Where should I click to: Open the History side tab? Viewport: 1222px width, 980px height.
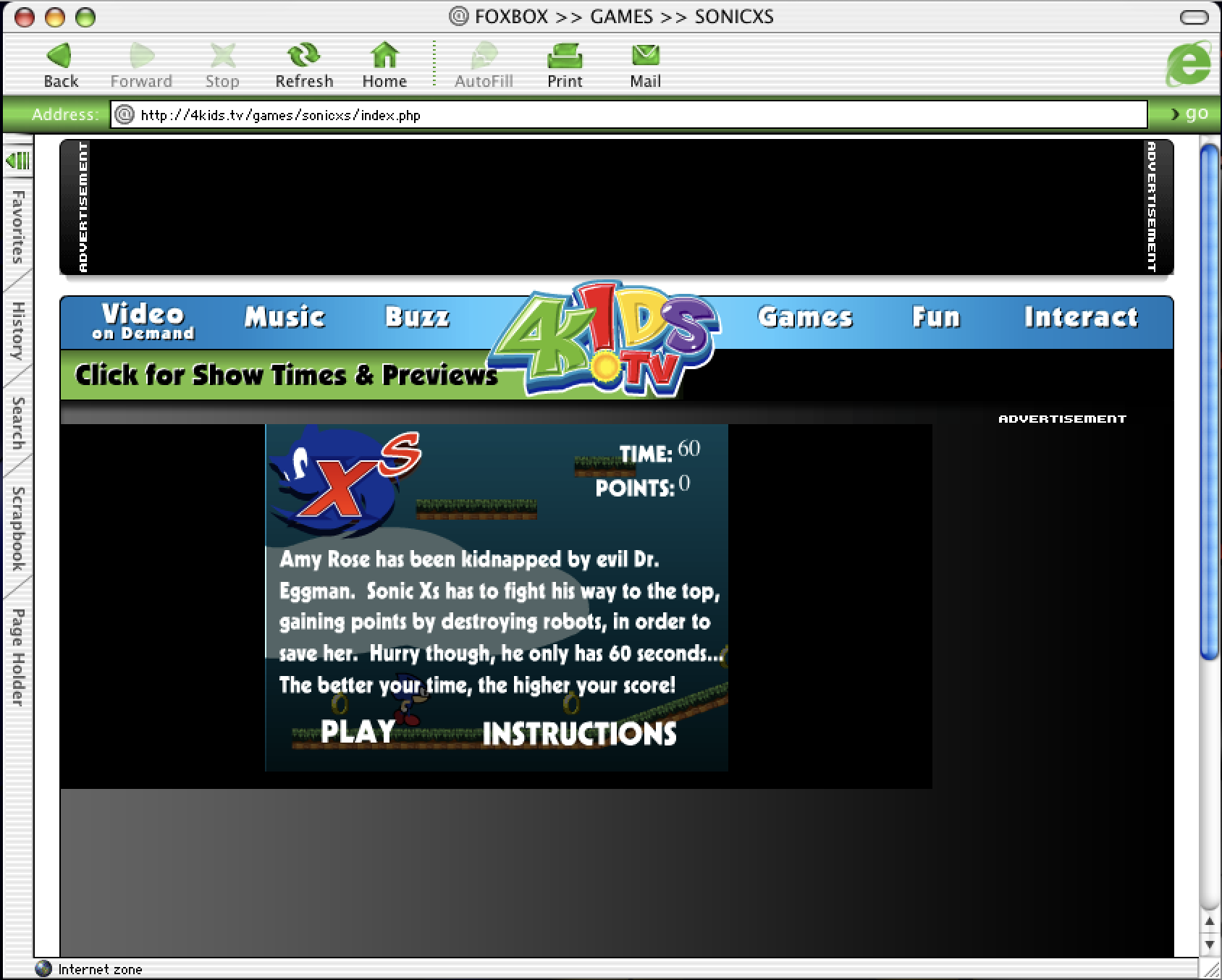coord(17,331)
